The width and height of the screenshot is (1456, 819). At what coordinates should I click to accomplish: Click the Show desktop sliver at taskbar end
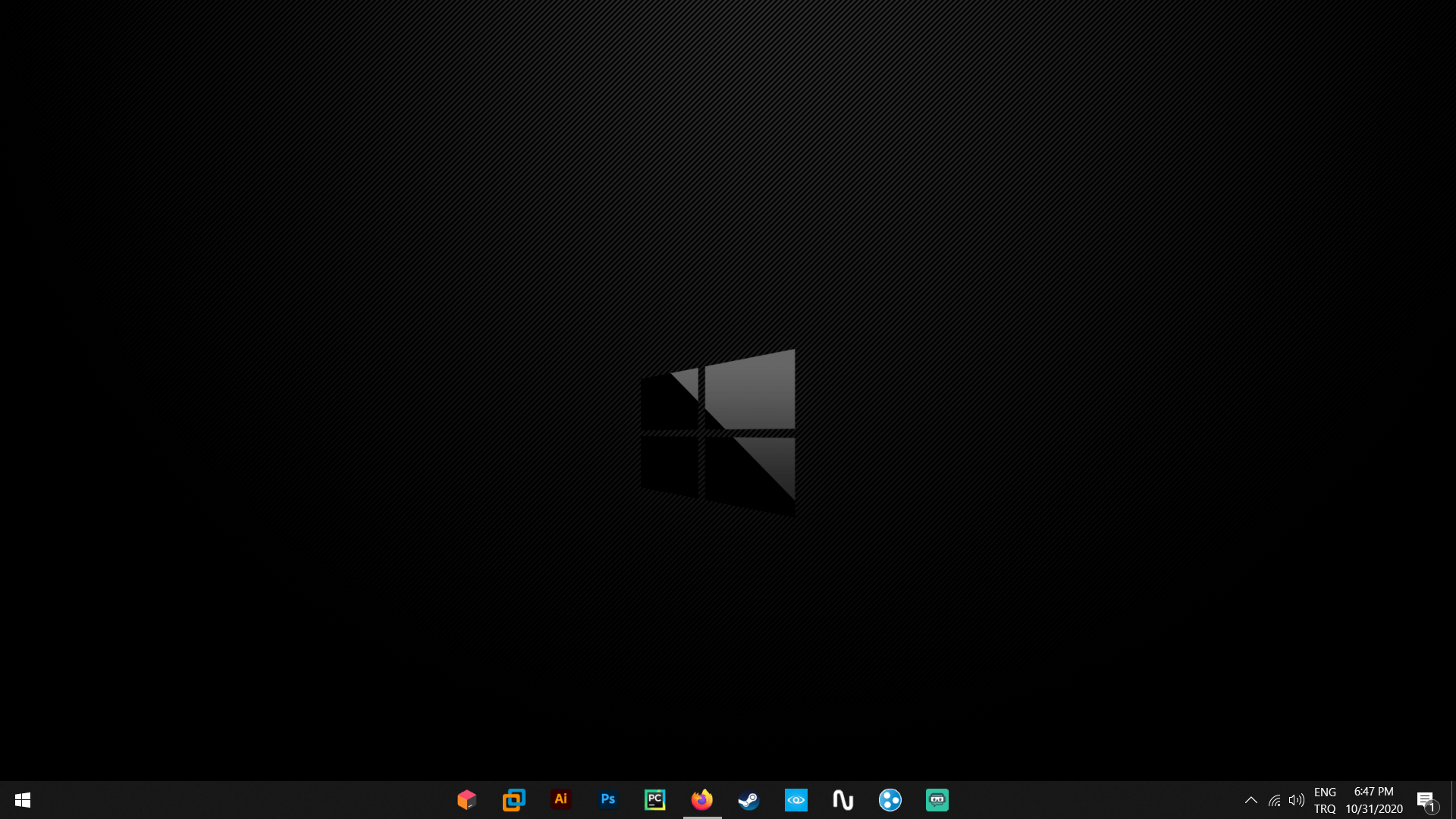[x=1453, y=800]
